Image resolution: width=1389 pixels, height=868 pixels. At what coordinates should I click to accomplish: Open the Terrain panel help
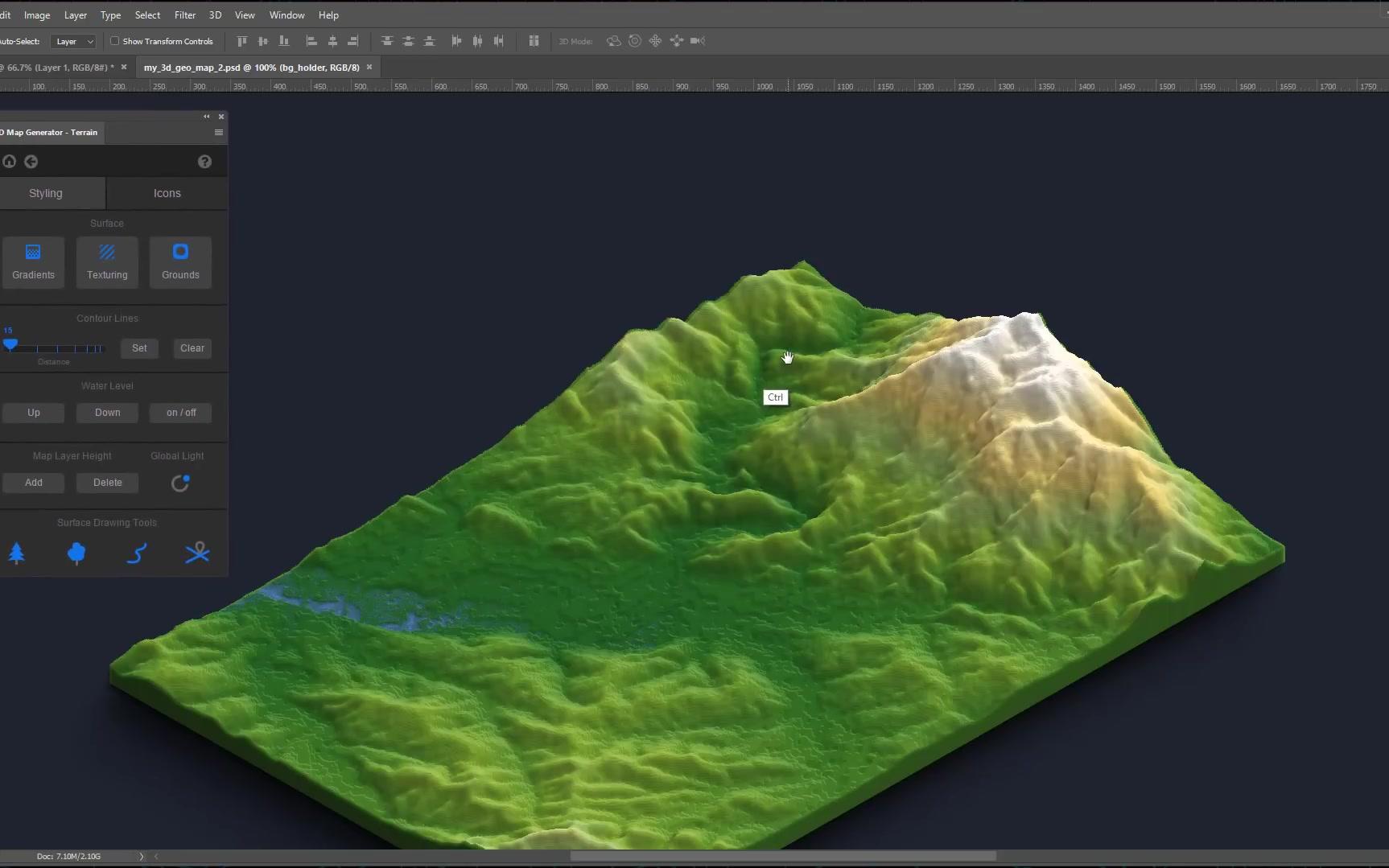[205, 162]
